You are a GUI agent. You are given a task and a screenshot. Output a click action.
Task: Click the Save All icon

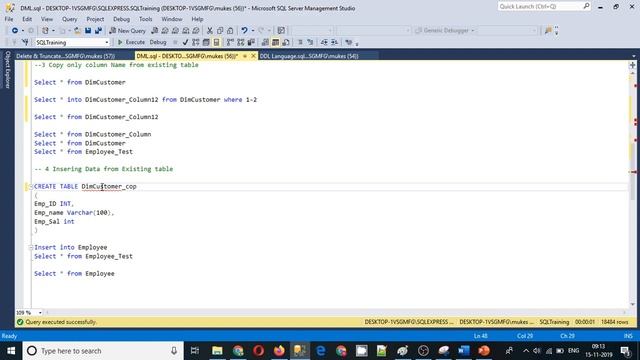tap(98, 31)
